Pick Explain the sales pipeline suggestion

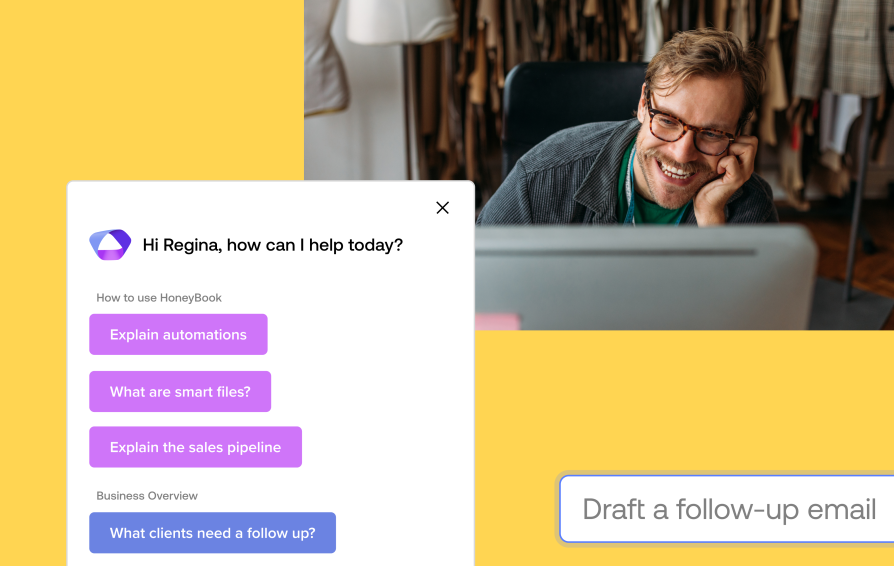click(x=195, y=447)
